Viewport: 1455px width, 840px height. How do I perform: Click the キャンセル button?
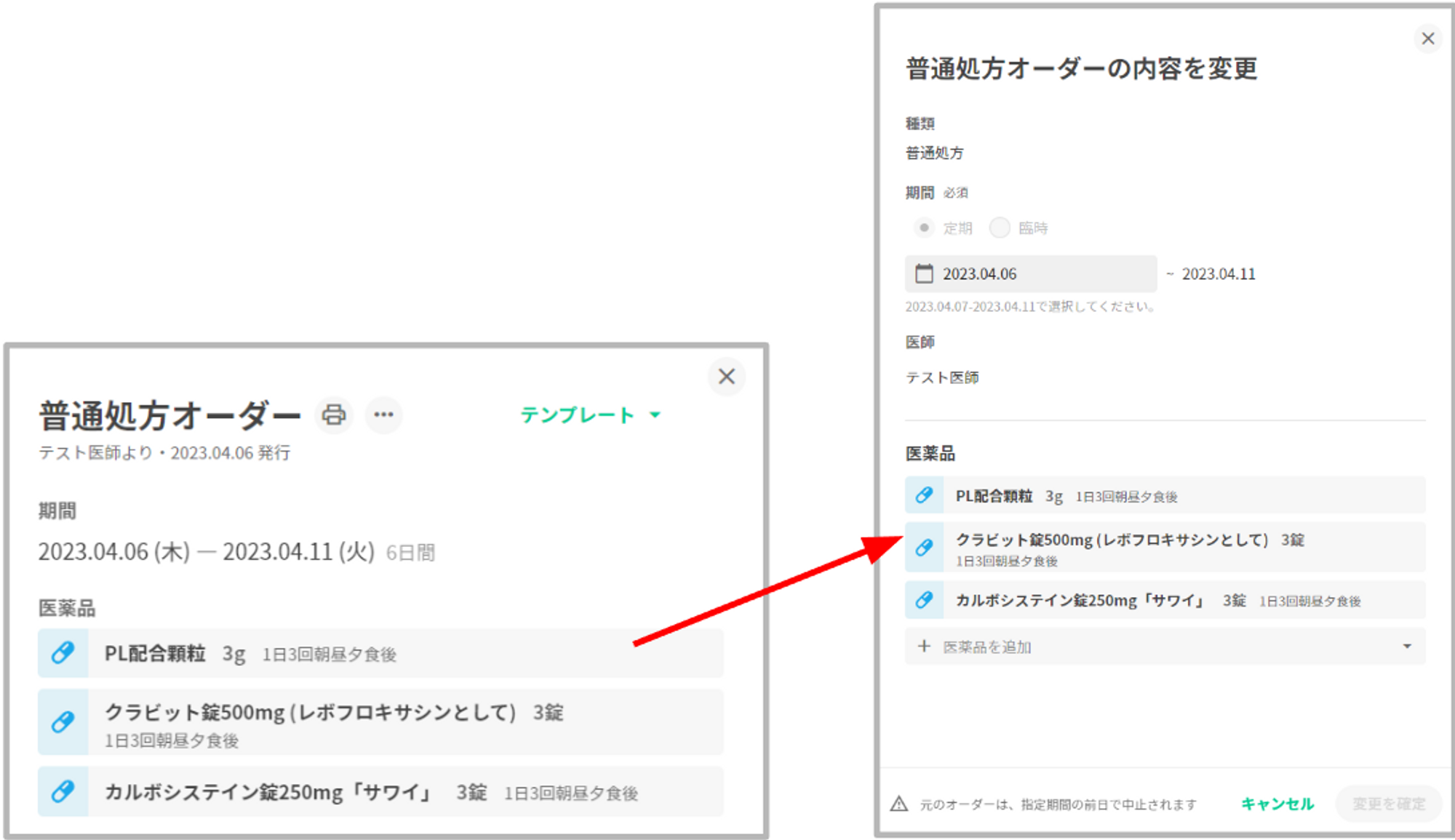1277,804
